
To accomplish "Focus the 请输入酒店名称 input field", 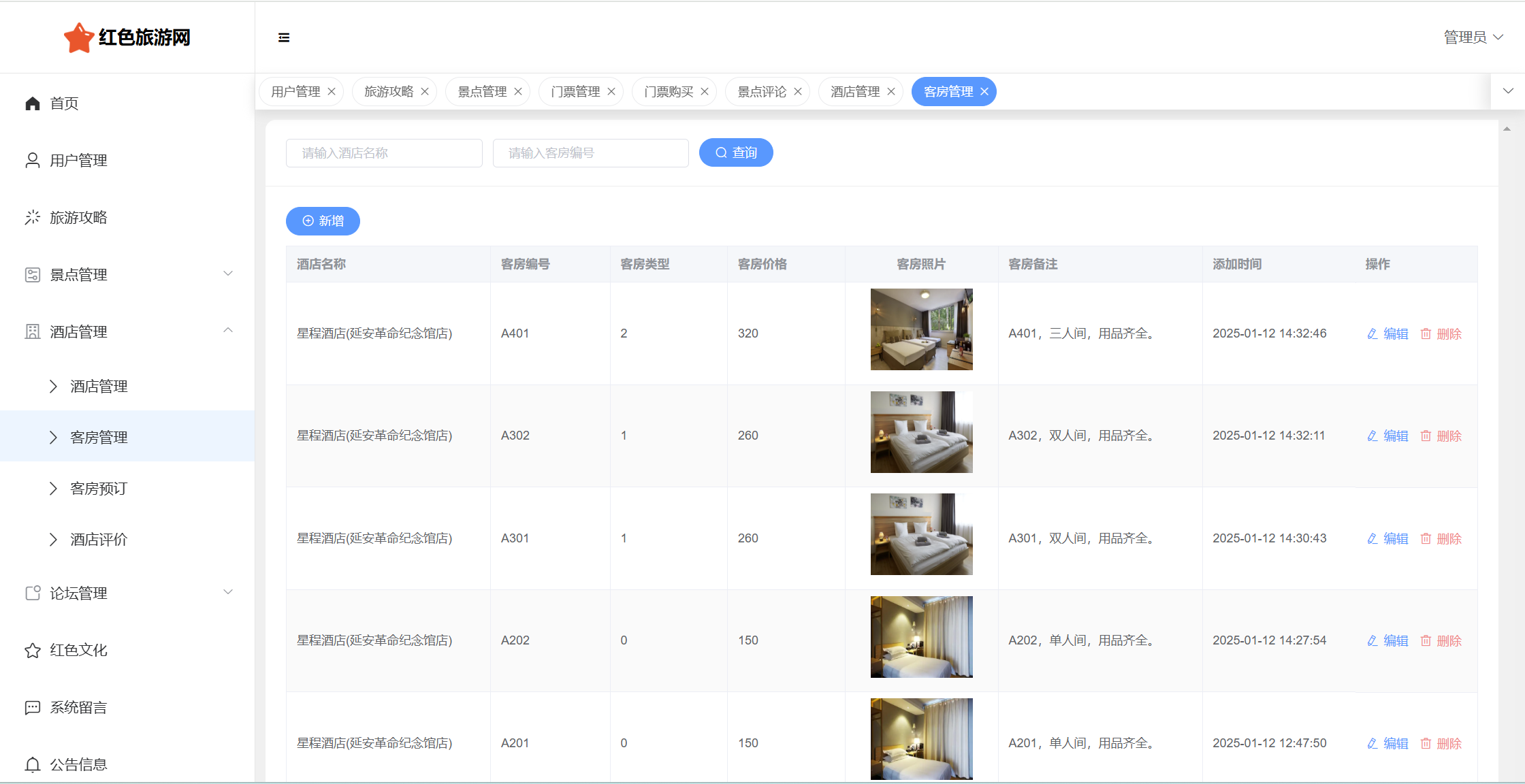I will pos(384,153).
